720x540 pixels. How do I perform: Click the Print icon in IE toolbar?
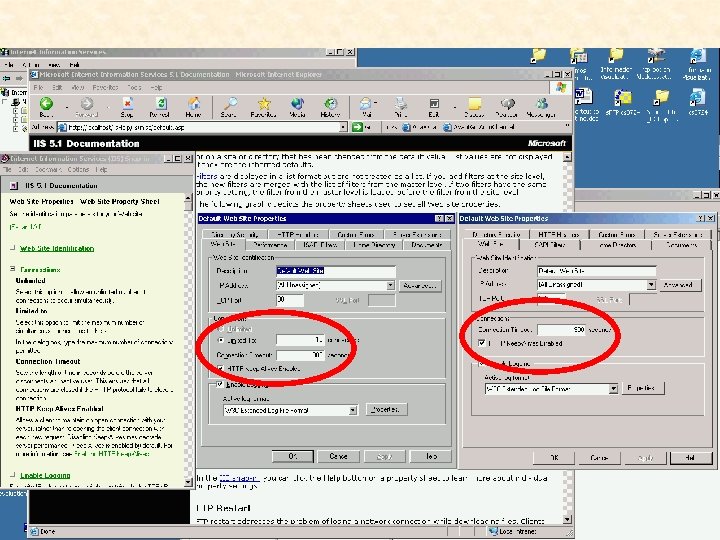400,107
